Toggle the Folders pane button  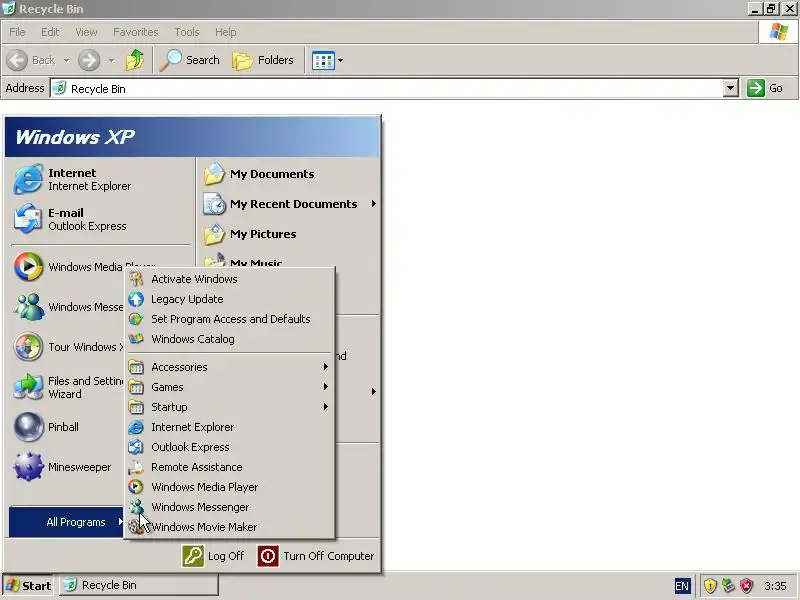pos(263,60)
